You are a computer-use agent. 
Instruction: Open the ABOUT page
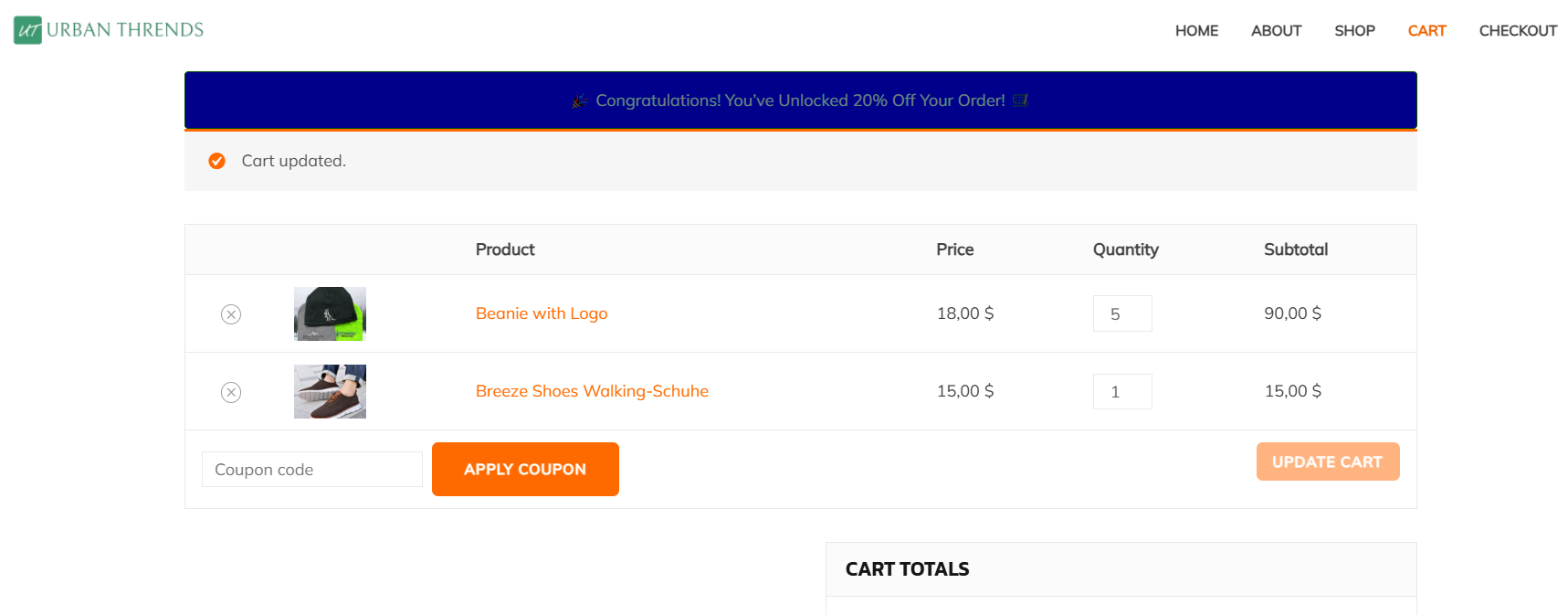1276,30
